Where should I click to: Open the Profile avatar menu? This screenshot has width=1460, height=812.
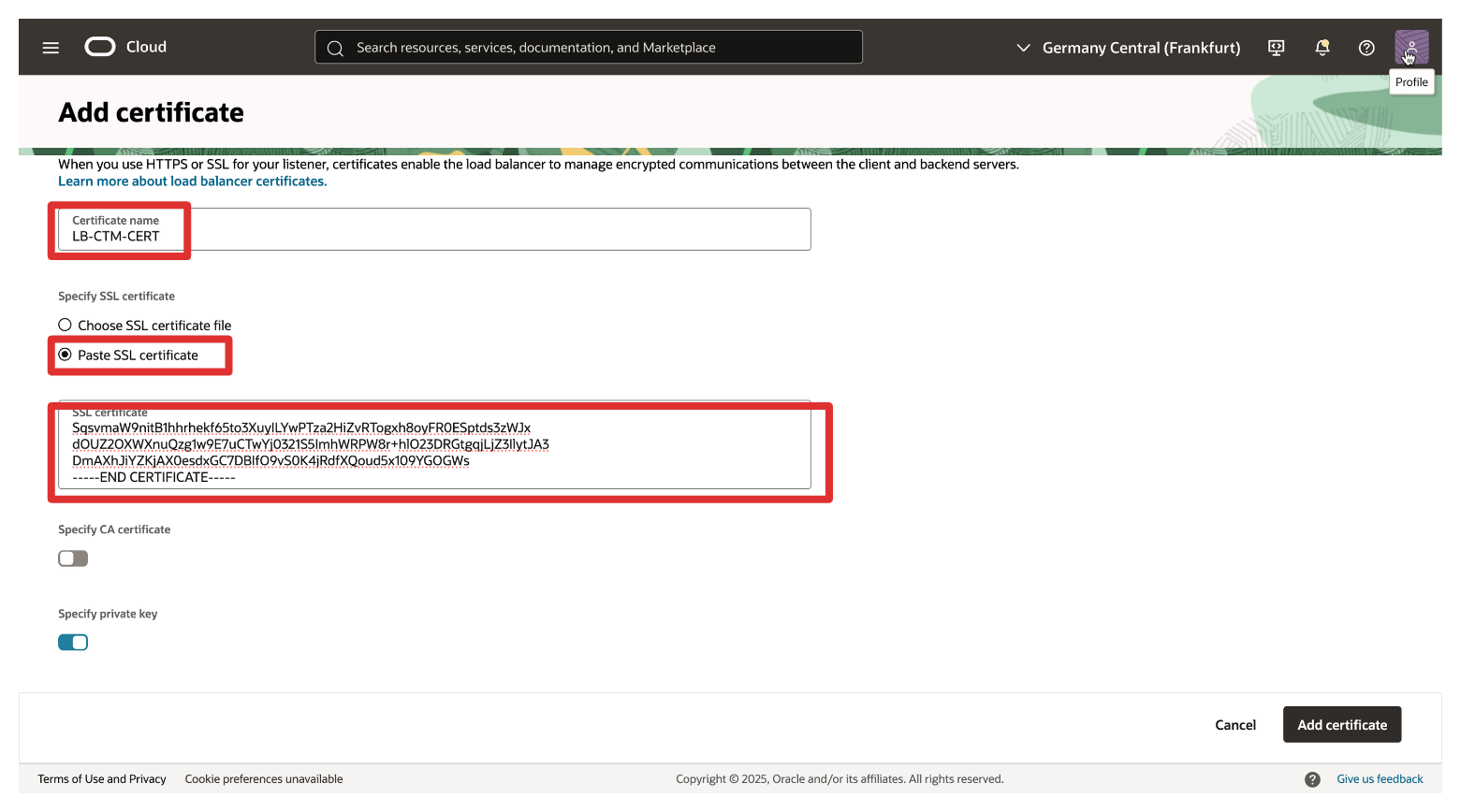pos(1410,47)
